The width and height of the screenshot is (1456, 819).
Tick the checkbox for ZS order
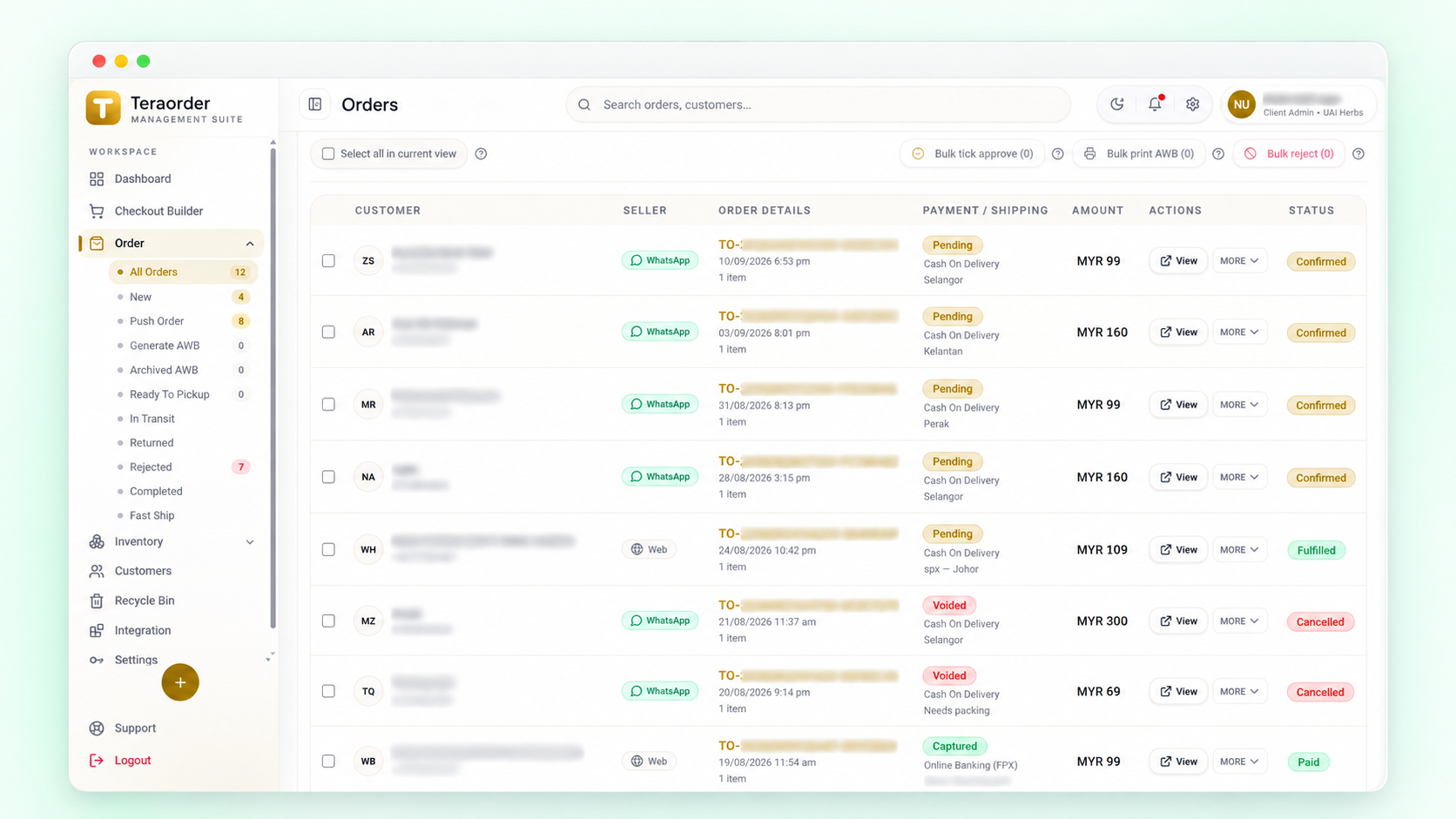[x=328, y=260]
